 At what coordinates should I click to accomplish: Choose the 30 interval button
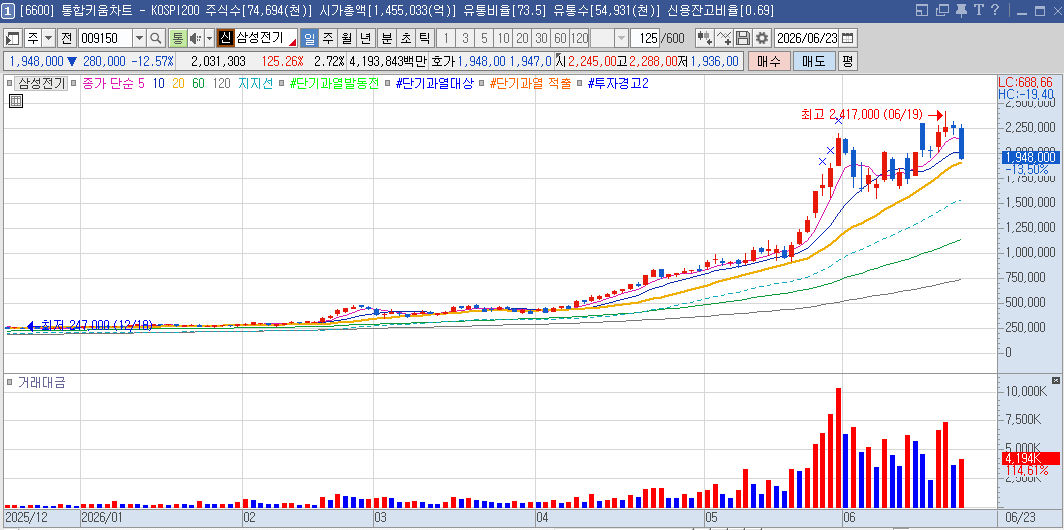[x=541, y=38]
